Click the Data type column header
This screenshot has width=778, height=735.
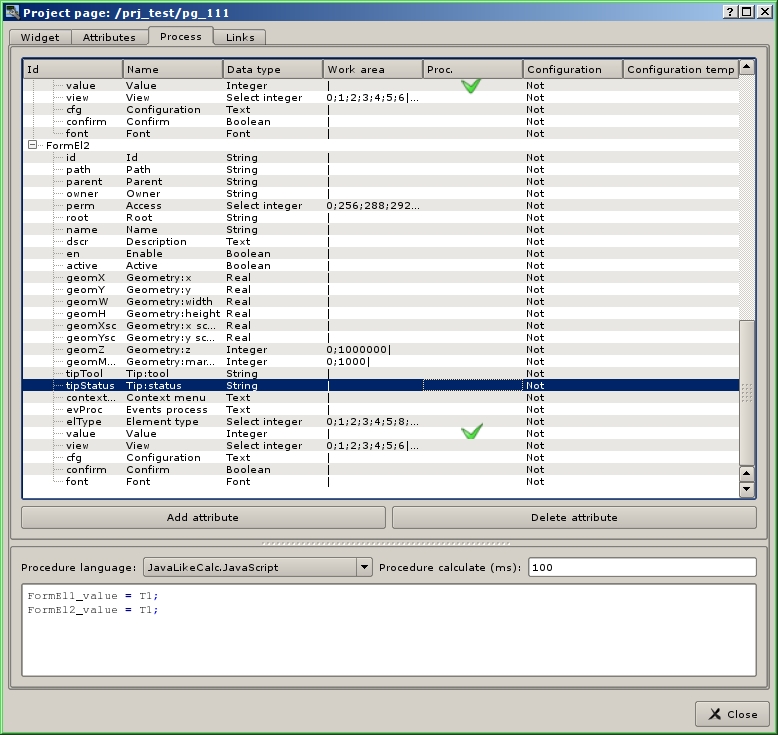tap(272, 69)
